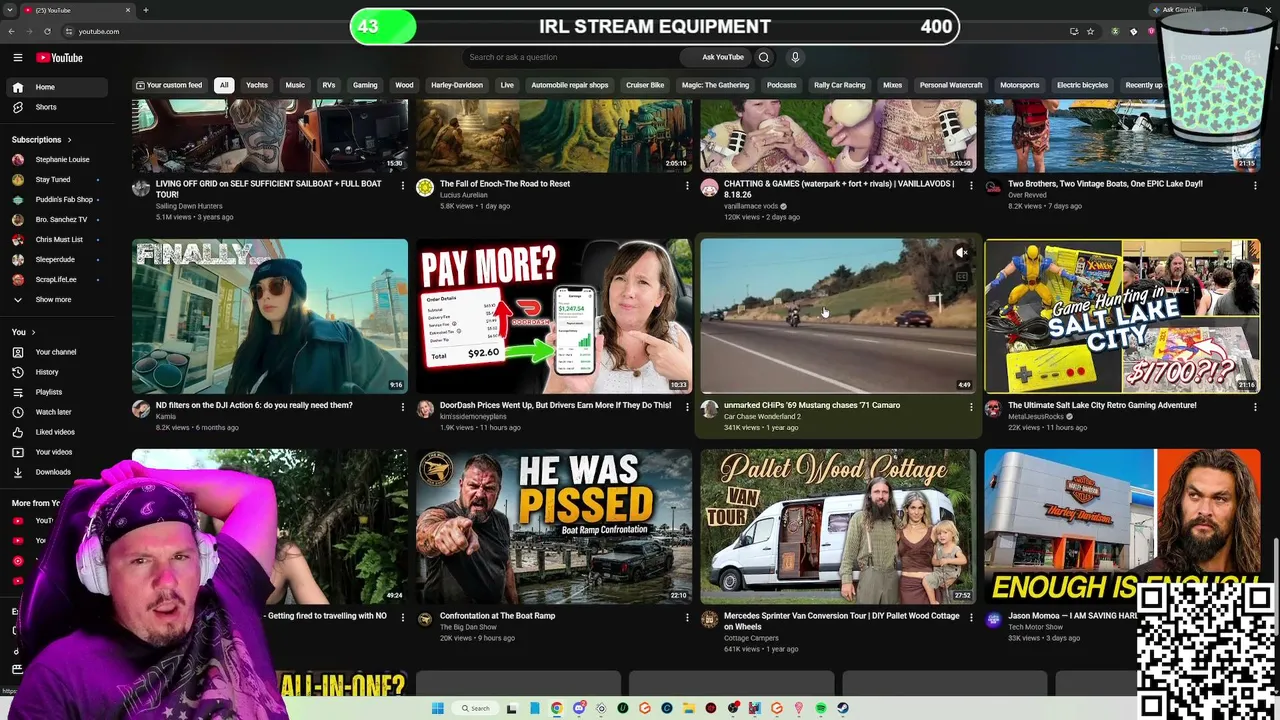
Task: Expand the Subscriptions section header
Action: (x=41, y=140)
